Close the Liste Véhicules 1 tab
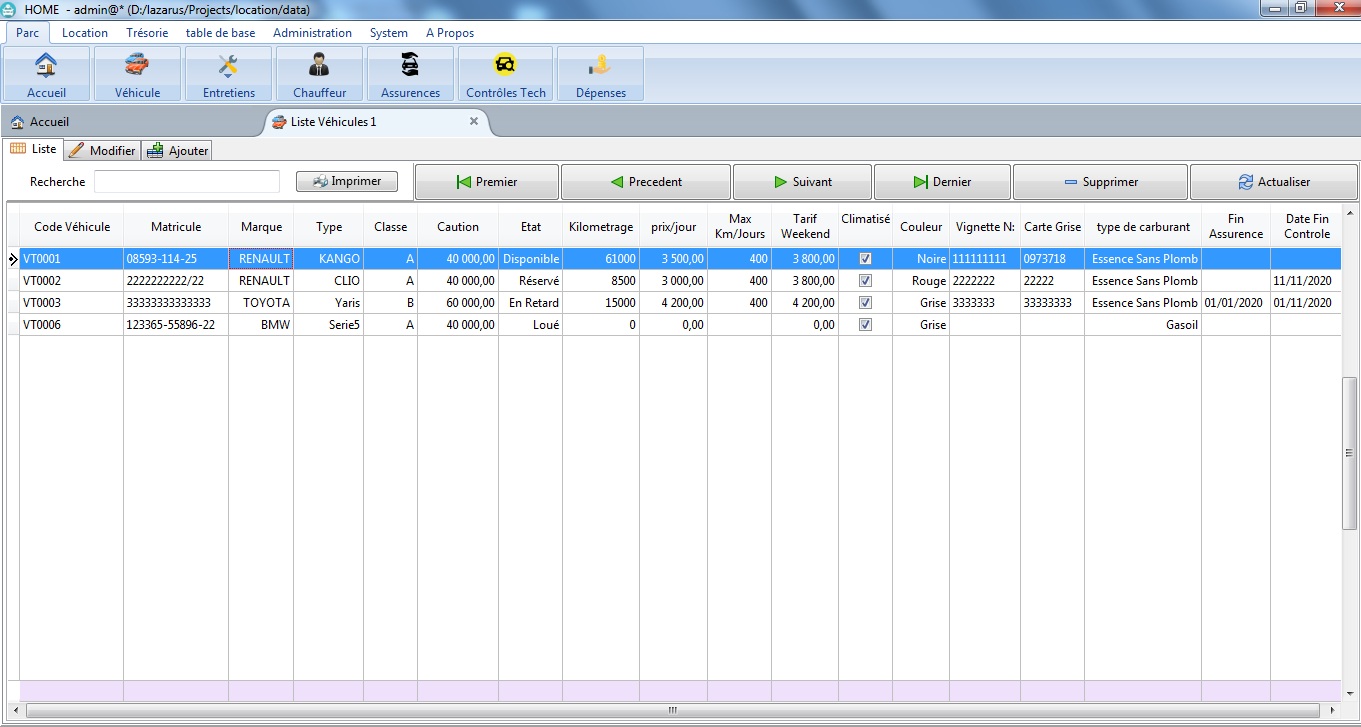The height and width of the screenshot is (727, 1361). tap(474, 121)
